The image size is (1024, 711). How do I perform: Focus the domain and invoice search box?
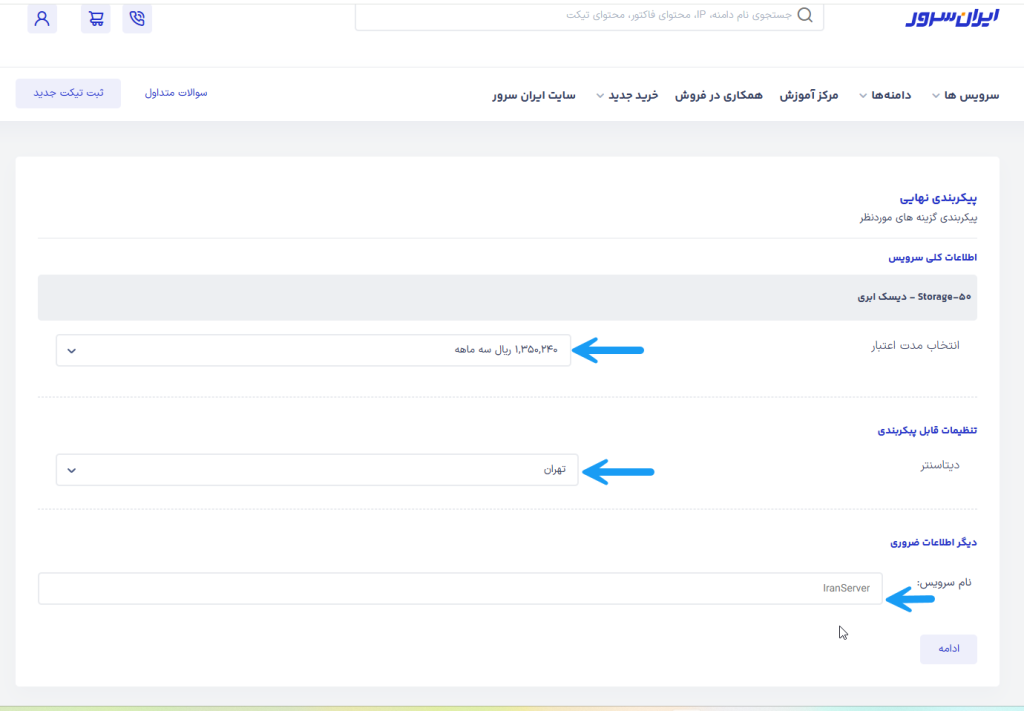pos(580,16)
